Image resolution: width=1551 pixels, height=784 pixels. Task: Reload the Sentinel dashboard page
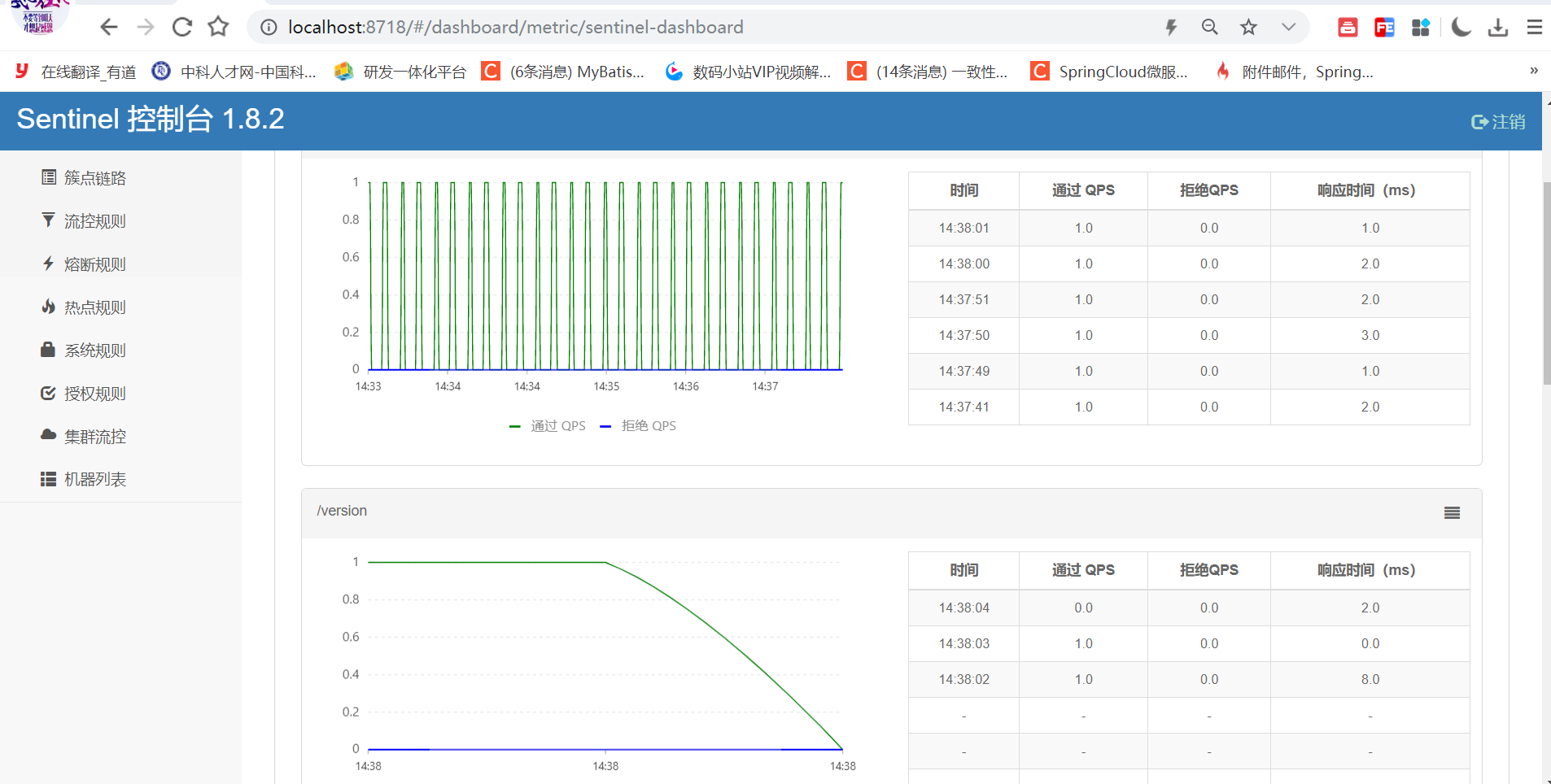182,28
